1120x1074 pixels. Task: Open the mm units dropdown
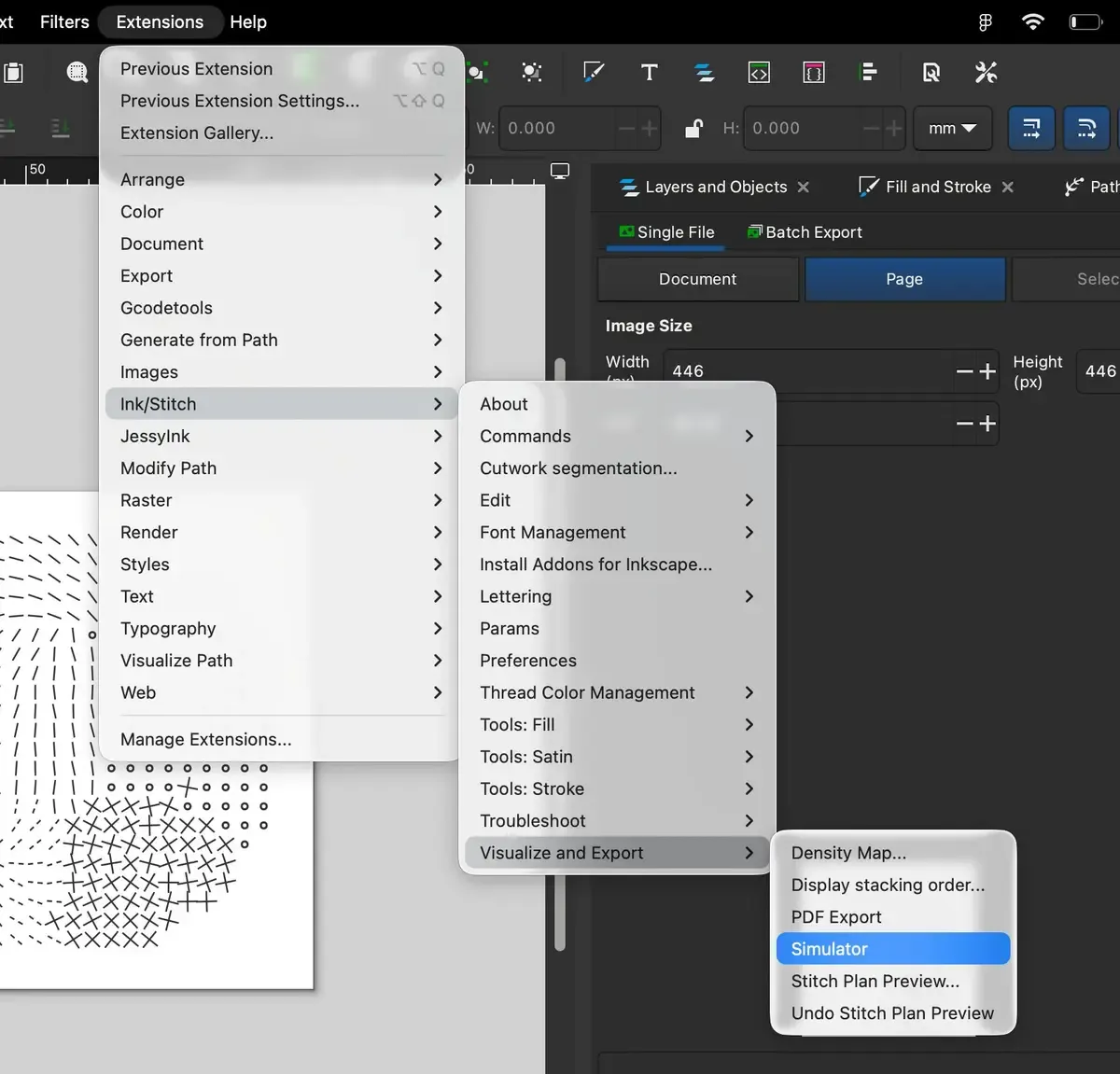pos(952,128)
